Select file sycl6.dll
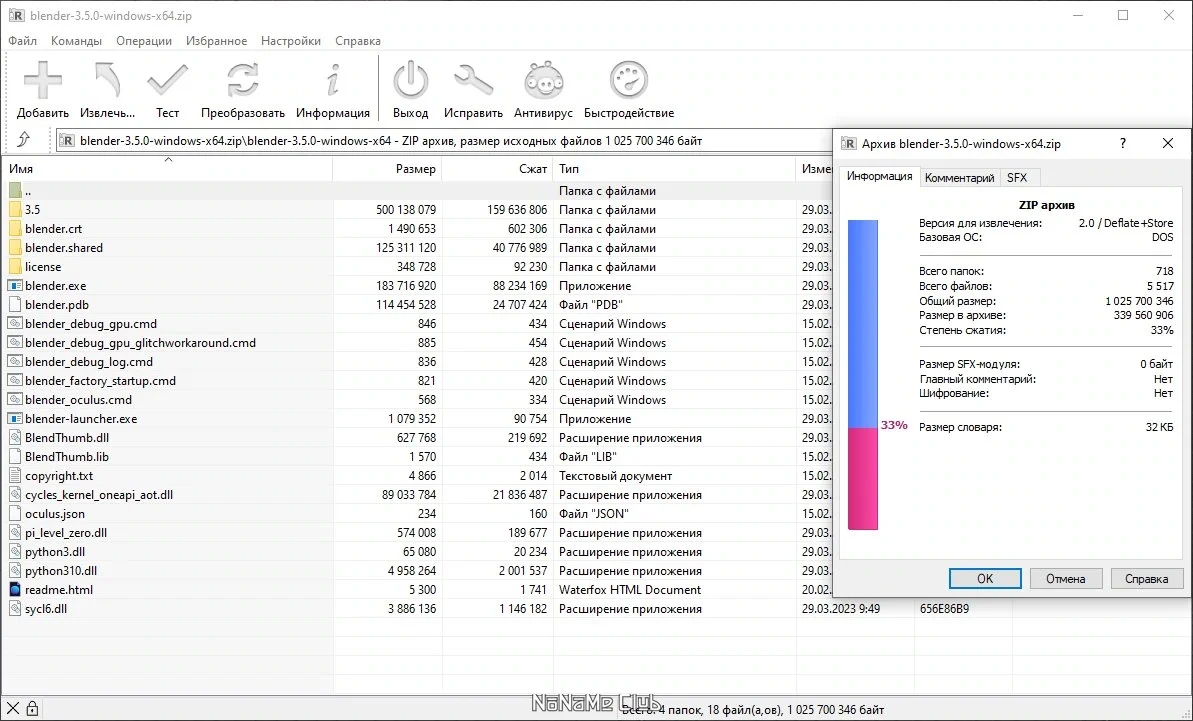This screenshot has height=721, width=1193. [x=46, y=609]
